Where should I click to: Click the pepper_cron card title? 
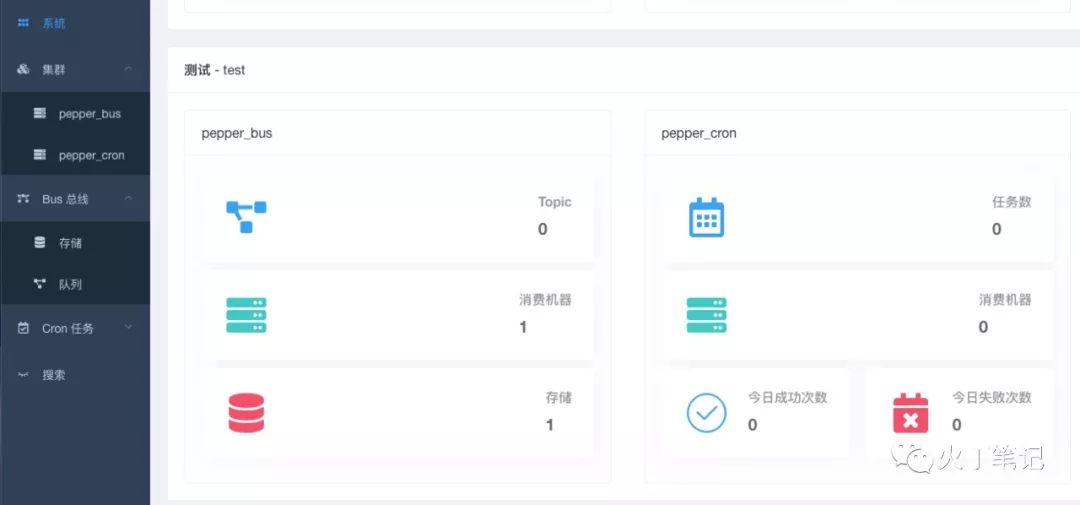(x=698, y=134)
